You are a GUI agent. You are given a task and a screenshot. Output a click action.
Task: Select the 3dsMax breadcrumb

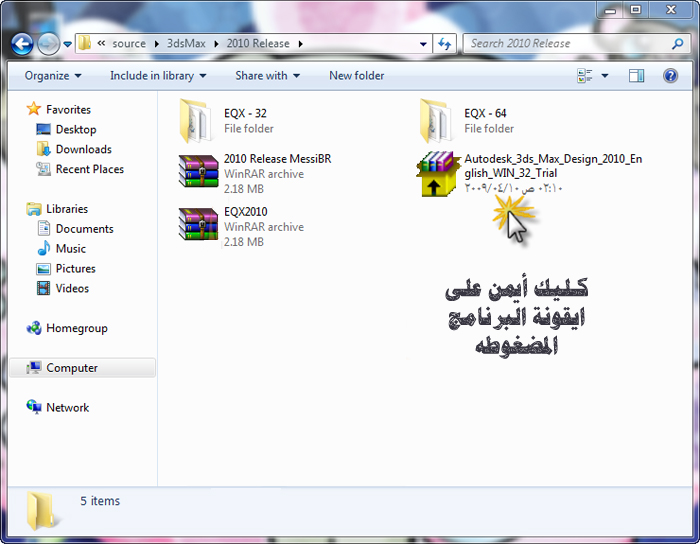tap(186, 43)
